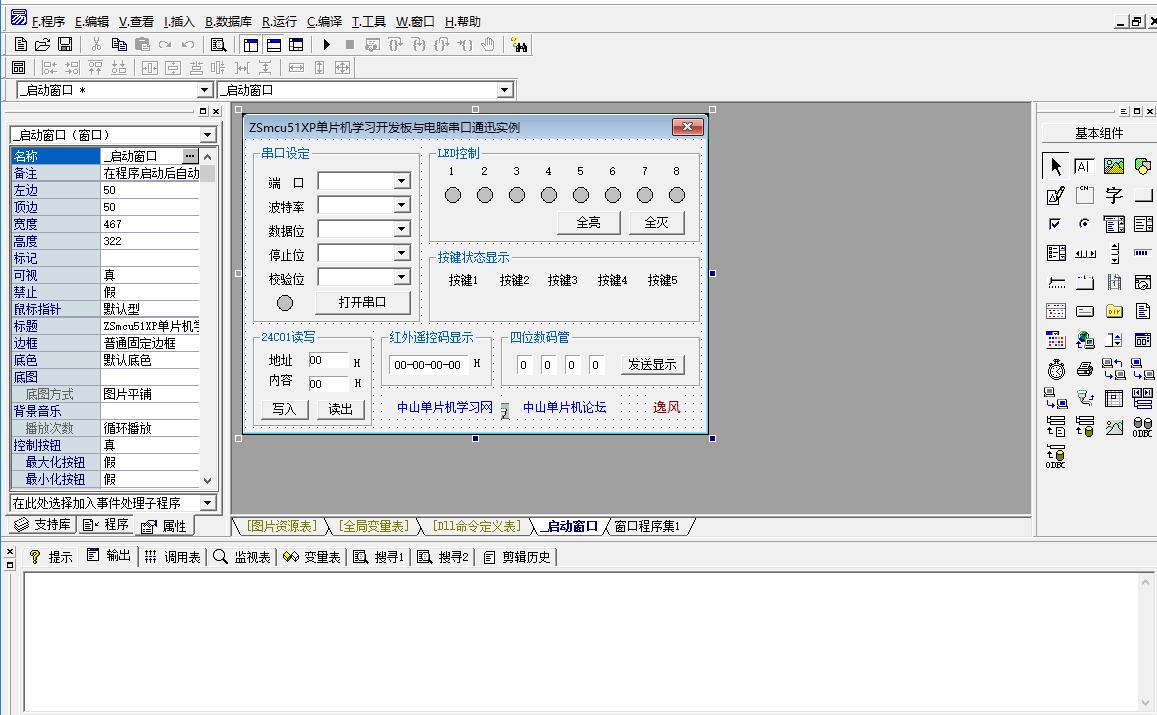The image size is (1157, 715).
Task: Open the B.数据库 menu
Action: [228, 22]
